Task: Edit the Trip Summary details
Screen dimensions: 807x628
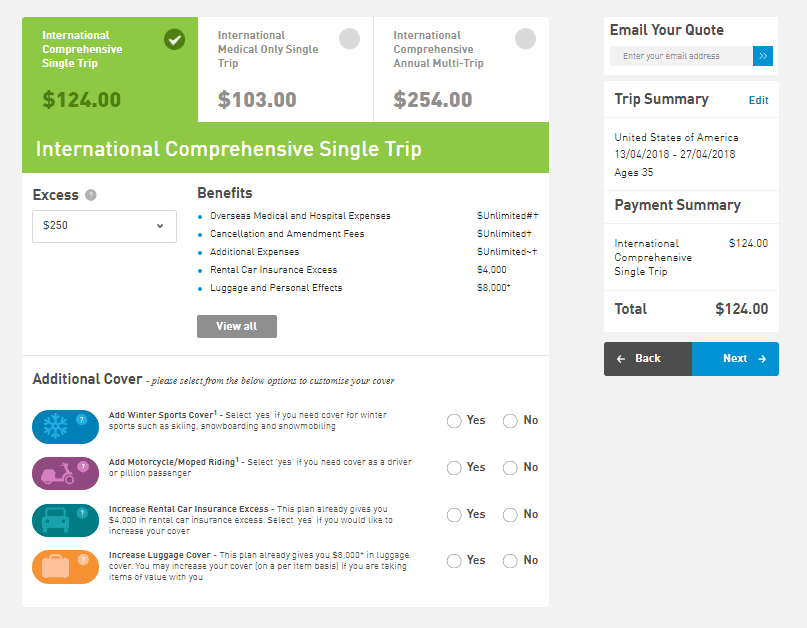Action: coord(758,100)
